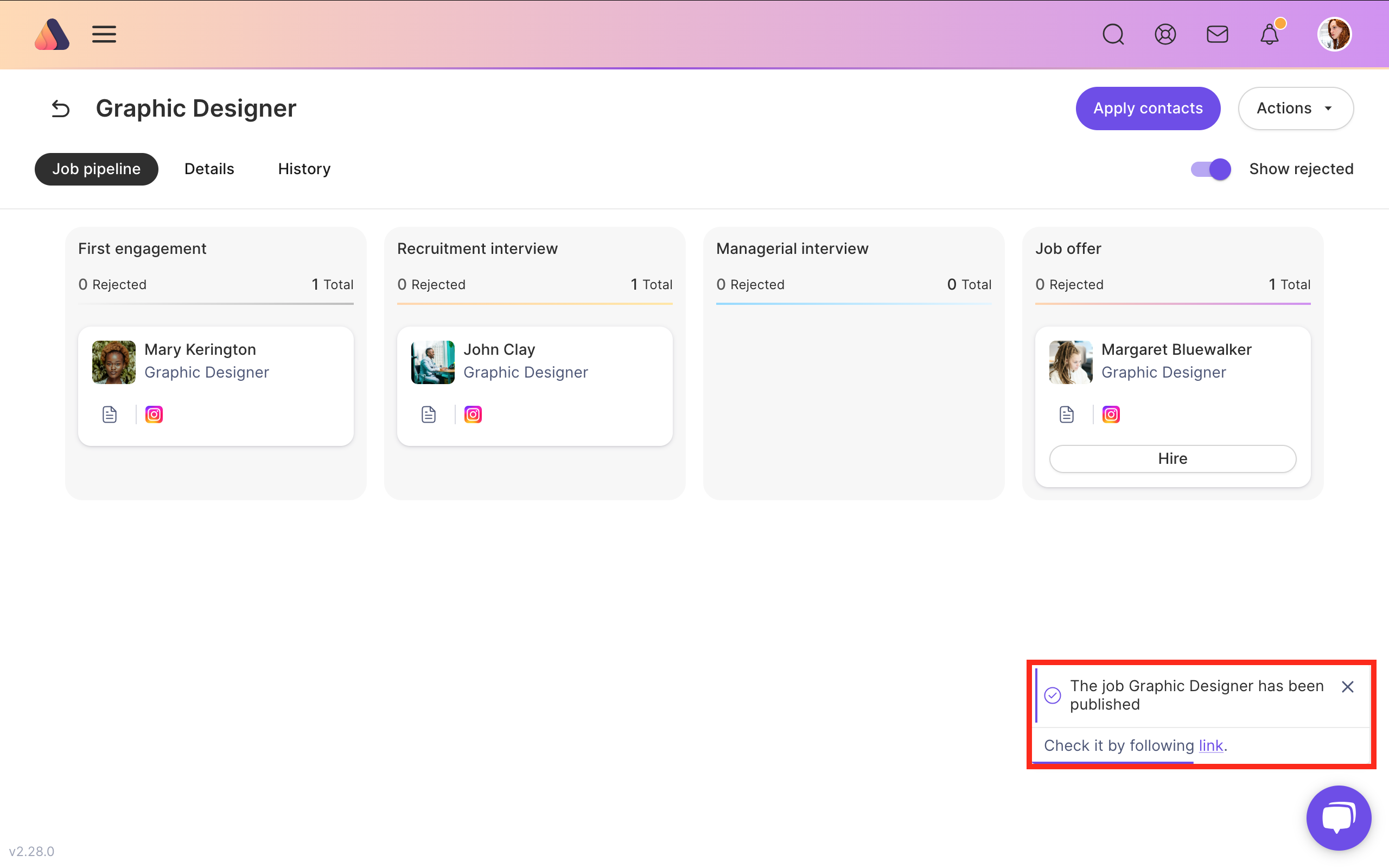
Task: Open the search icon in header
Action: click(1113, 34)
